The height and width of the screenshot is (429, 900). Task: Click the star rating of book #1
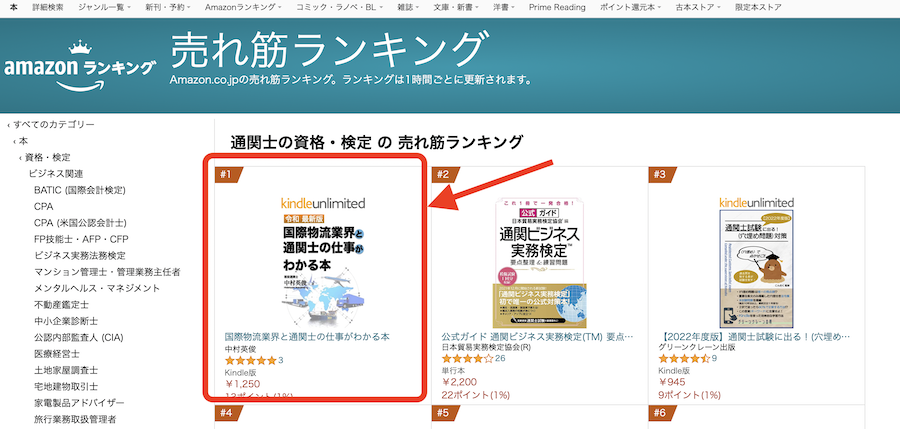(249, 360)
